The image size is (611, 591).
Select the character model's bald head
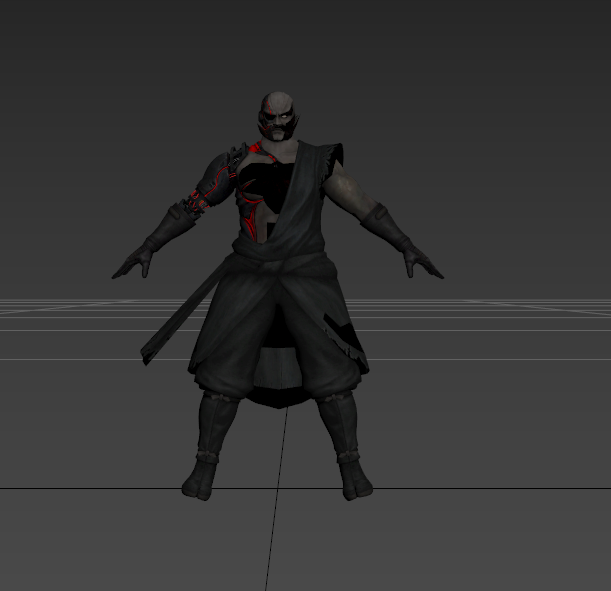278,116
